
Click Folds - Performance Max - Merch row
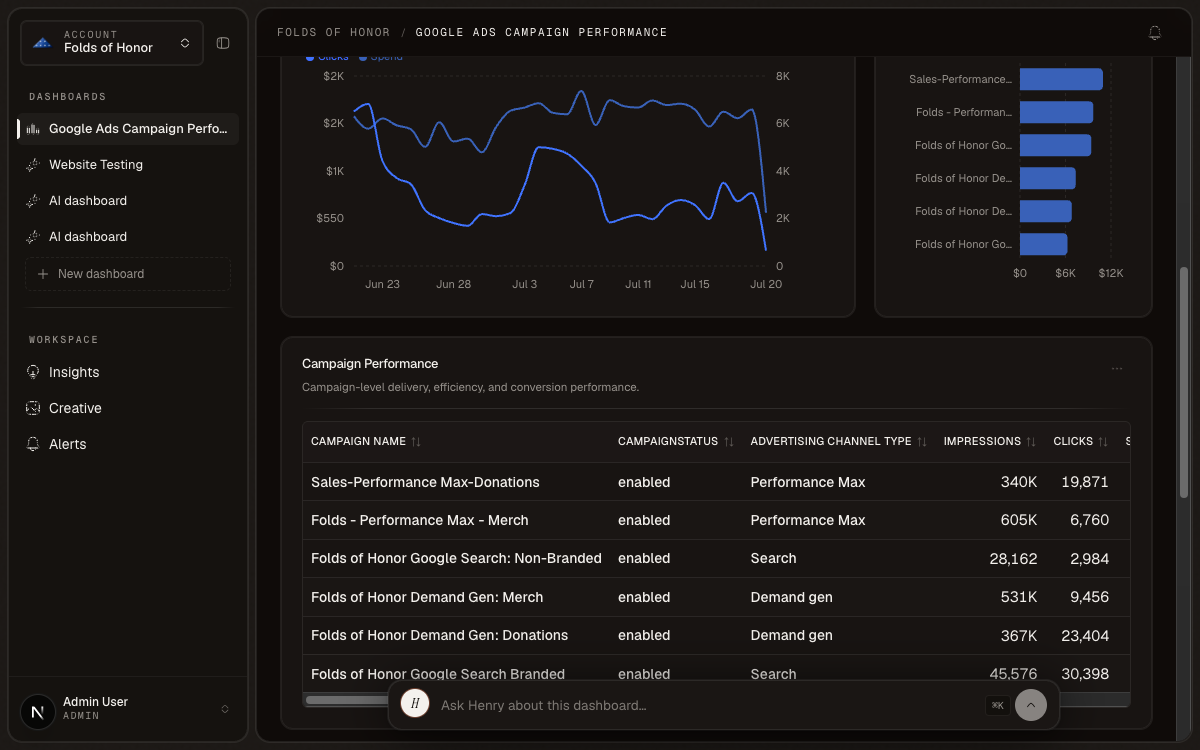click(420, 520)
